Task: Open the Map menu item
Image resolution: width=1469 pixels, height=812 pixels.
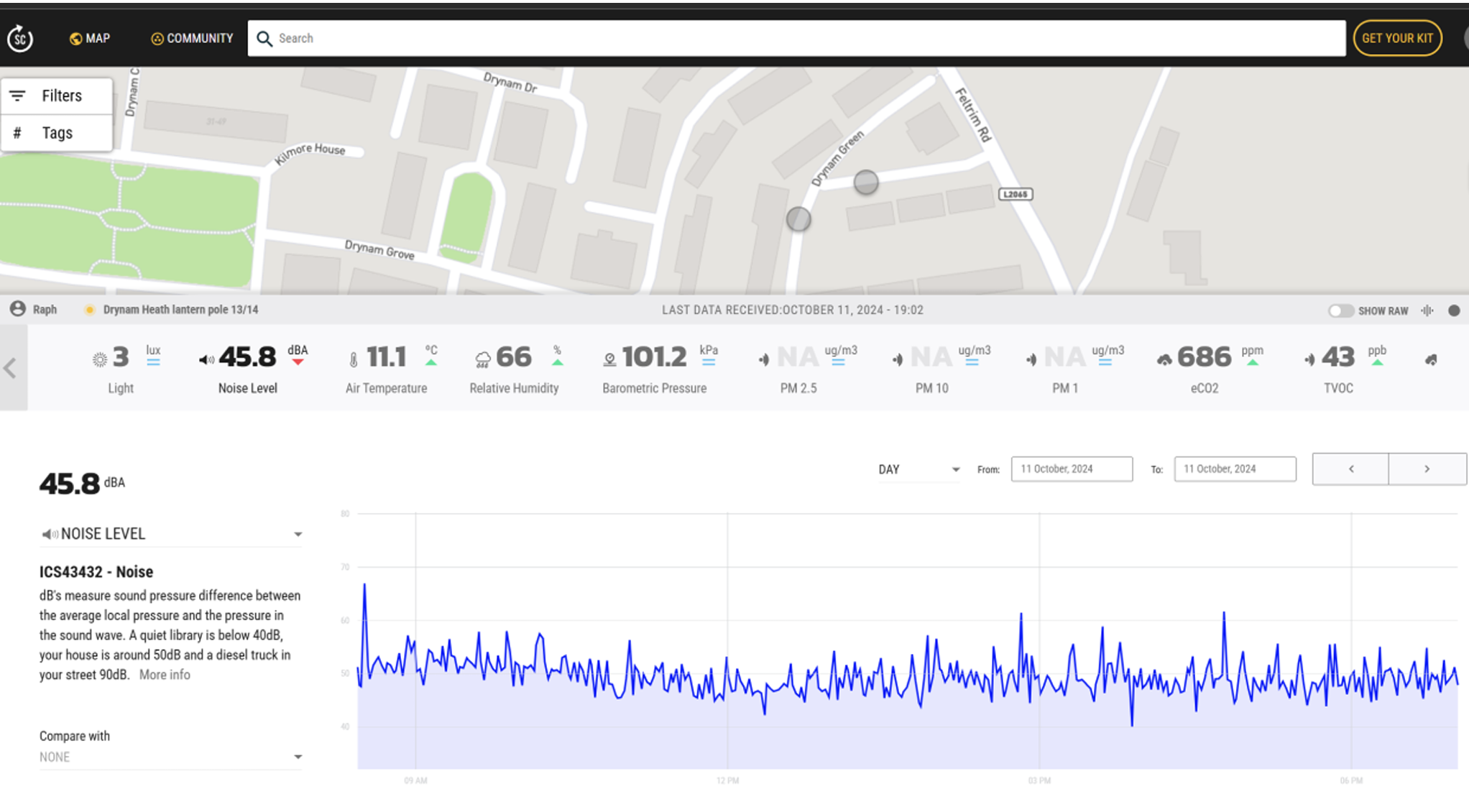Action: coord(90,38)
